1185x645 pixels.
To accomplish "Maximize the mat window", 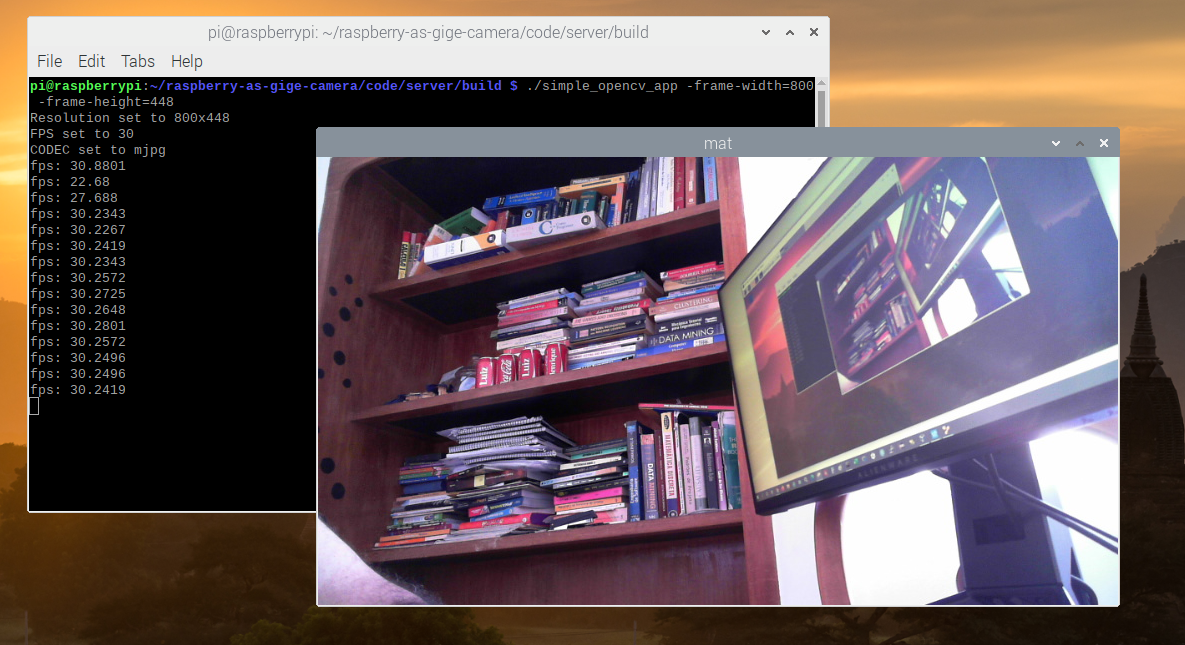I will point(1080,143).
